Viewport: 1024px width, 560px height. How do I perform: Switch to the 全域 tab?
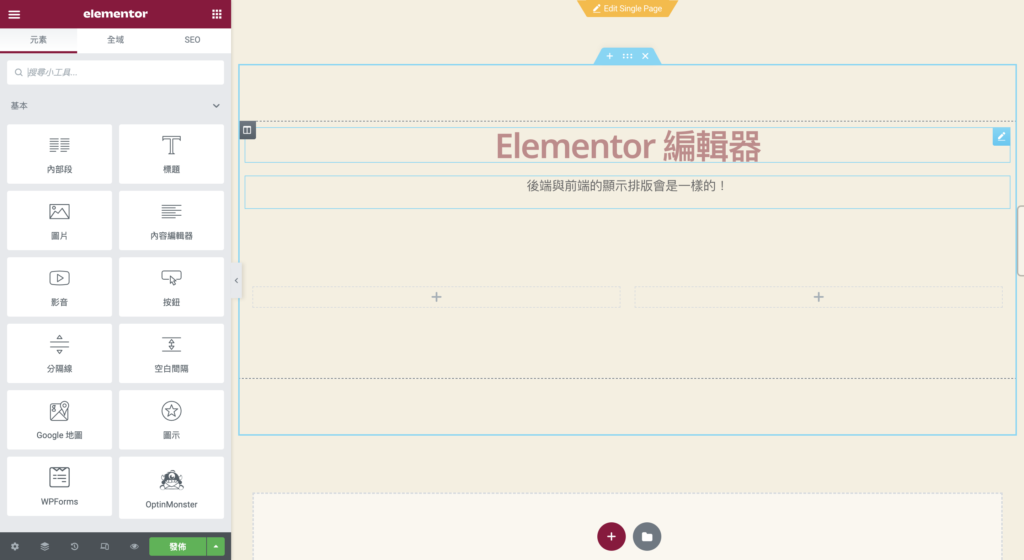pyautogui.click(x=116, y=40)
